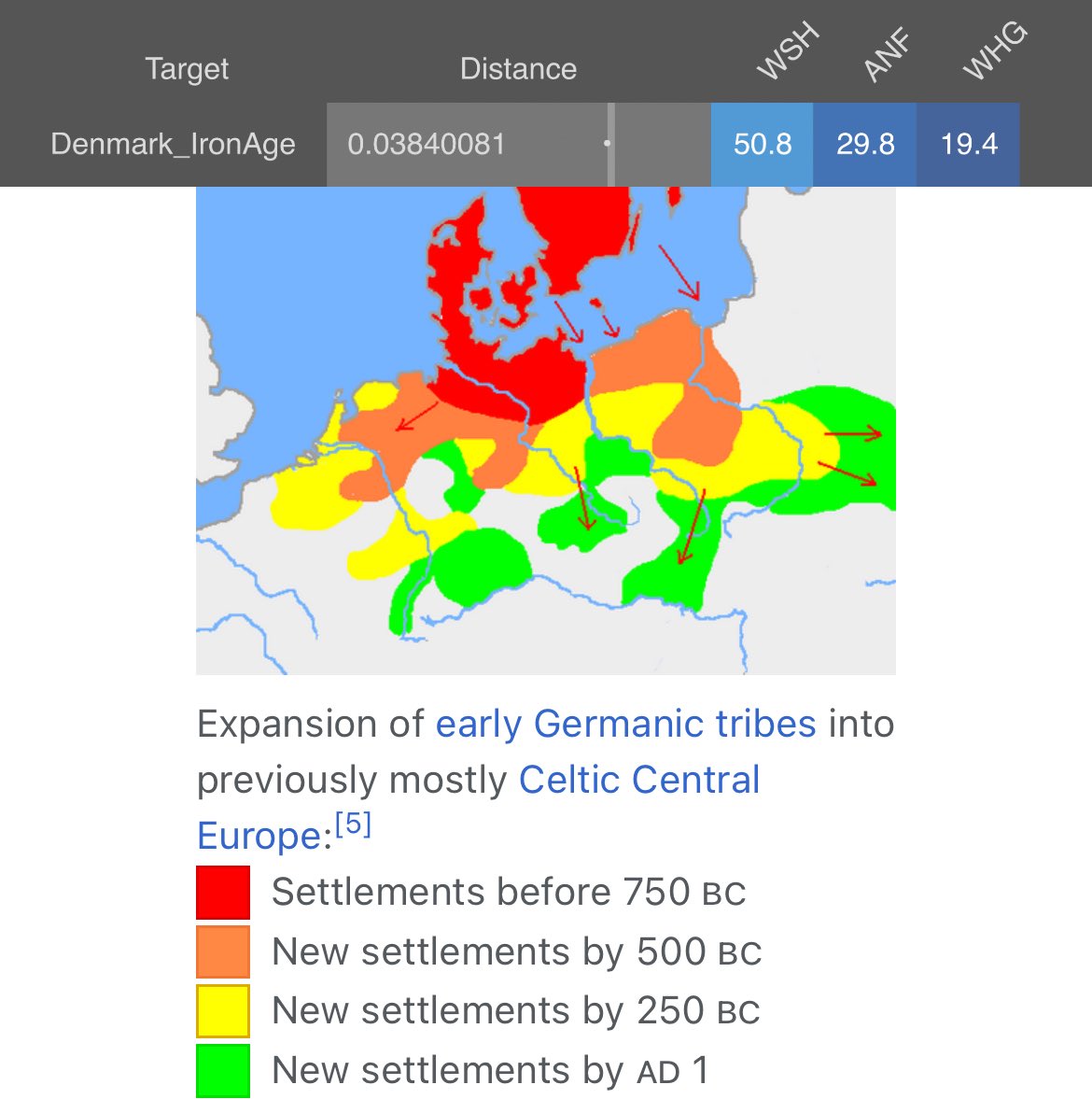Select the WHG column header
Image resolution: width=1092 pixels, height=1099 pixels.
click(995, 50)
